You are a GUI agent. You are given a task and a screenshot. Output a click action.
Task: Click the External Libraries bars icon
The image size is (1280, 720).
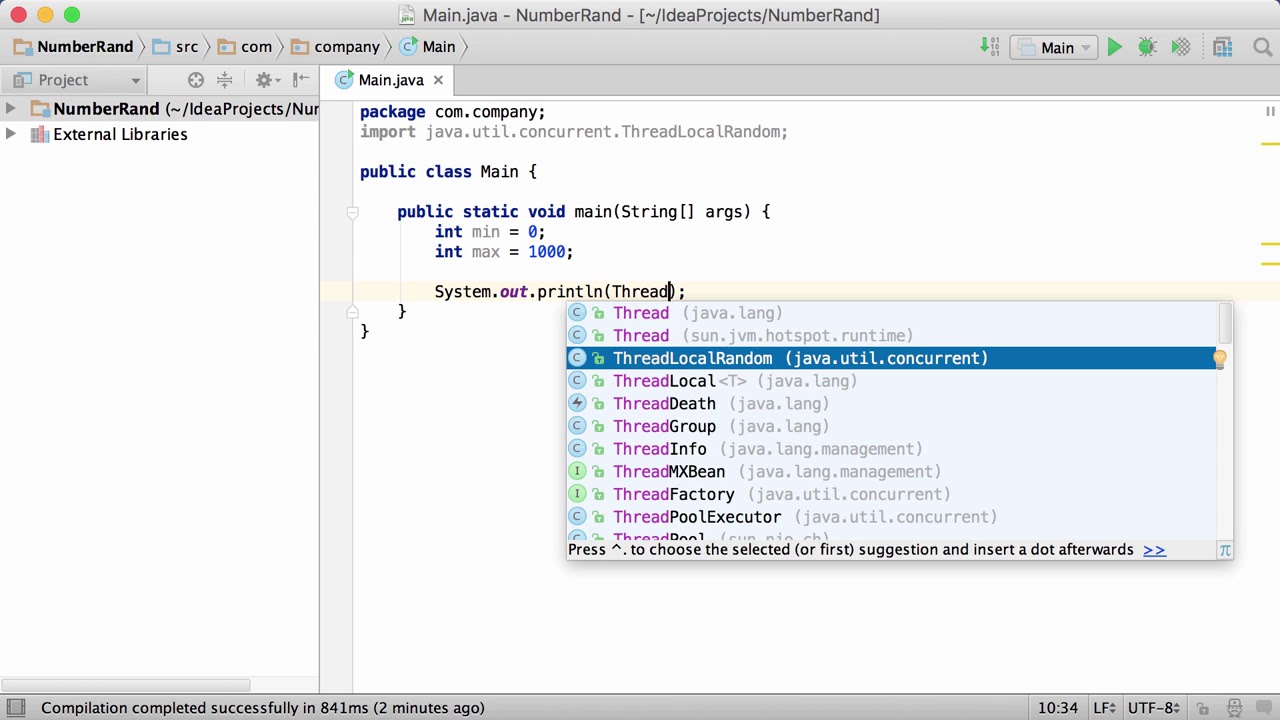coord(40,134)
